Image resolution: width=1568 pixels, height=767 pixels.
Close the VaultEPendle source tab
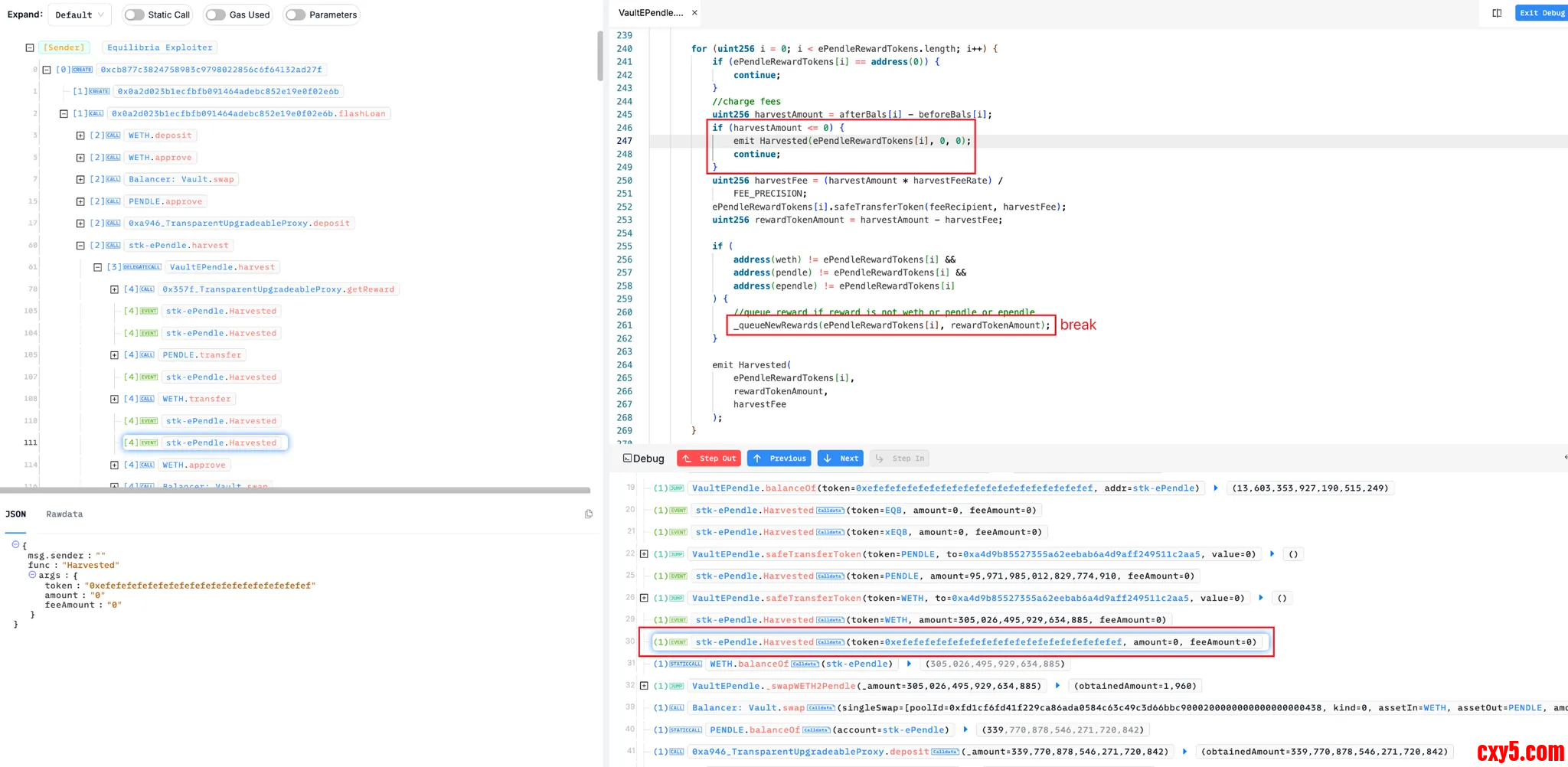[x=694, y=13]
